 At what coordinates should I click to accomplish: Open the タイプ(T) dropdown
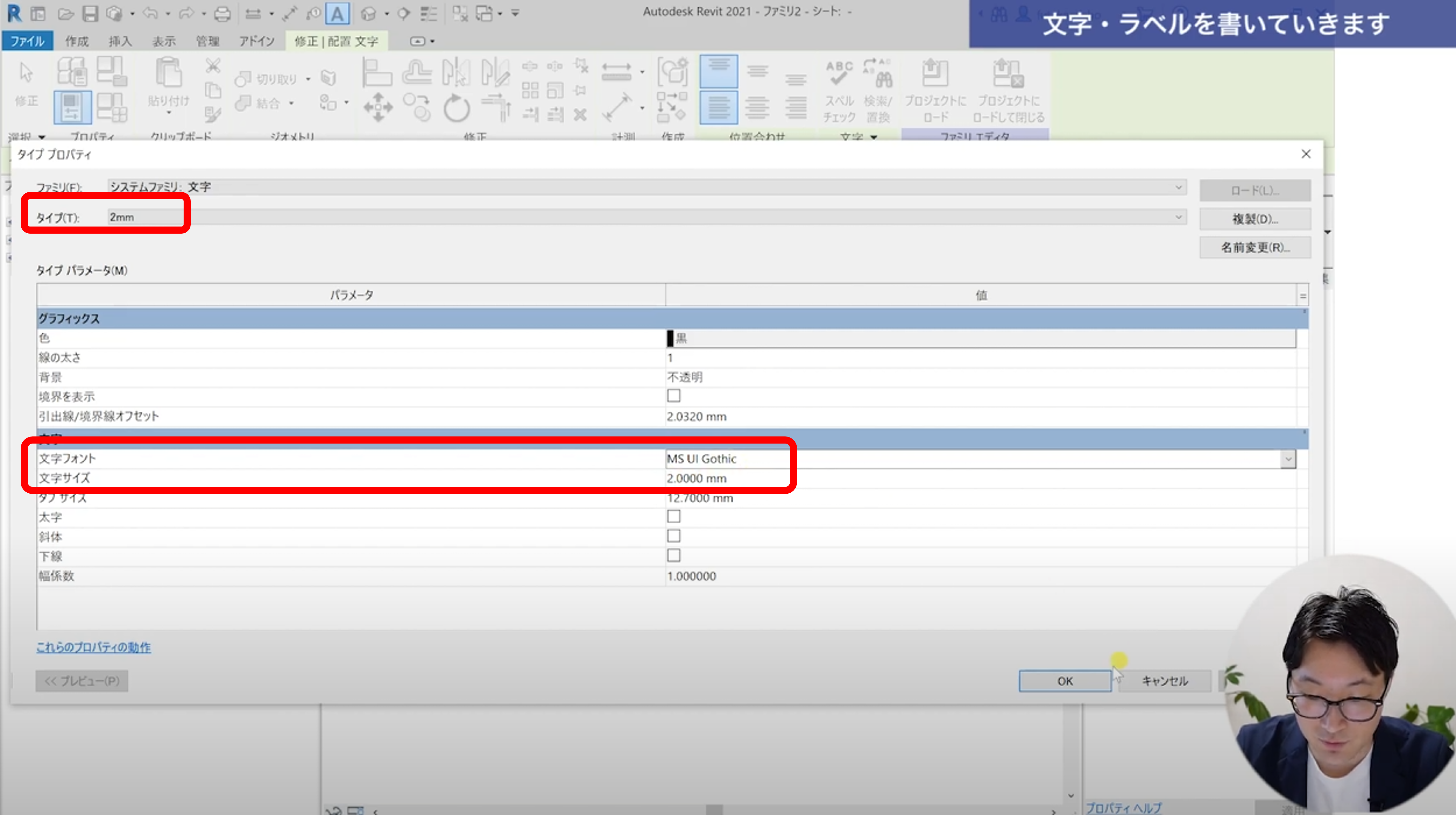click(1178, 217)
